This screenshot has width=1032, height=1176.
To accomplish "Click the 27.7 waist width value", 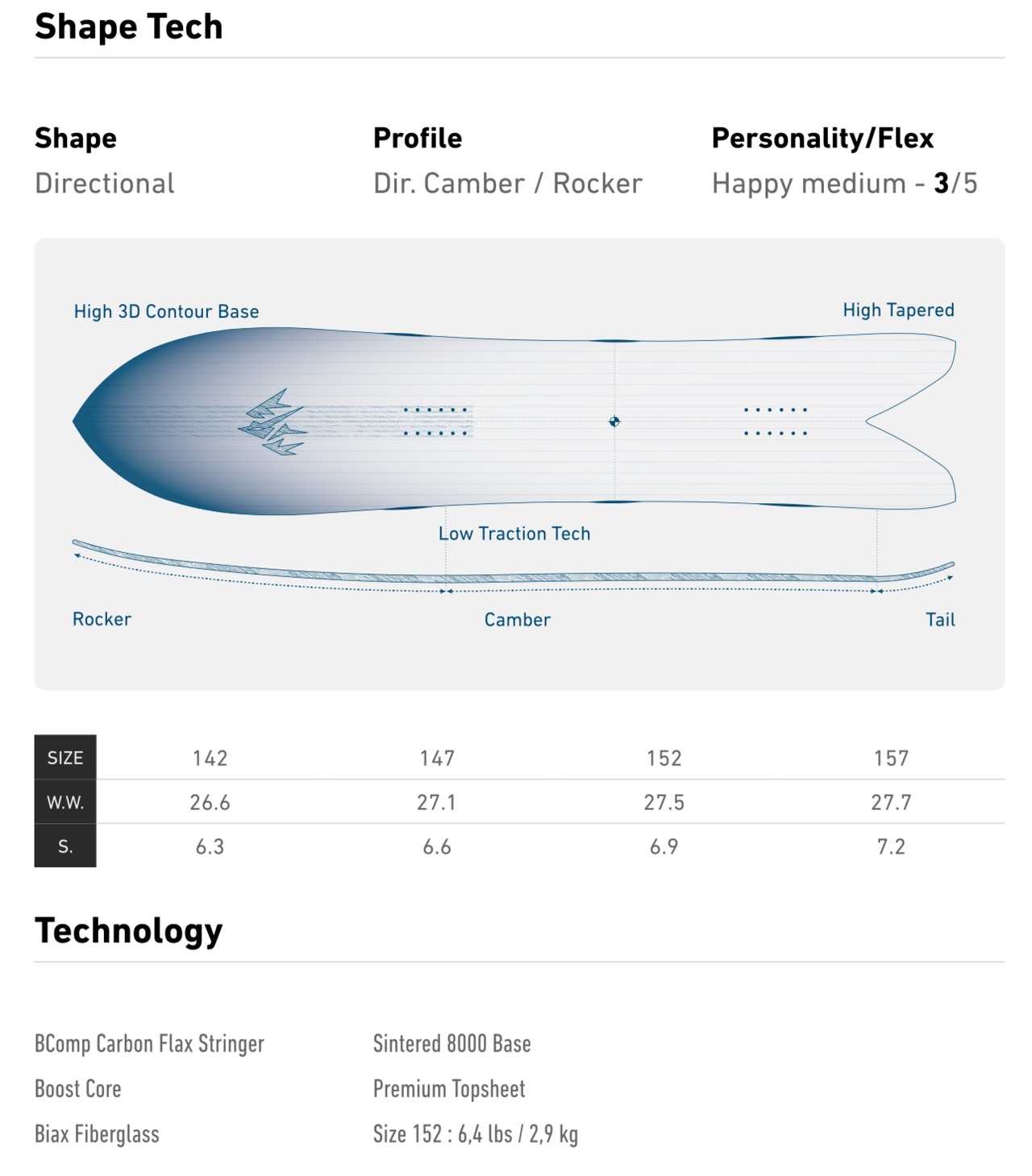I will coord(891,803).
